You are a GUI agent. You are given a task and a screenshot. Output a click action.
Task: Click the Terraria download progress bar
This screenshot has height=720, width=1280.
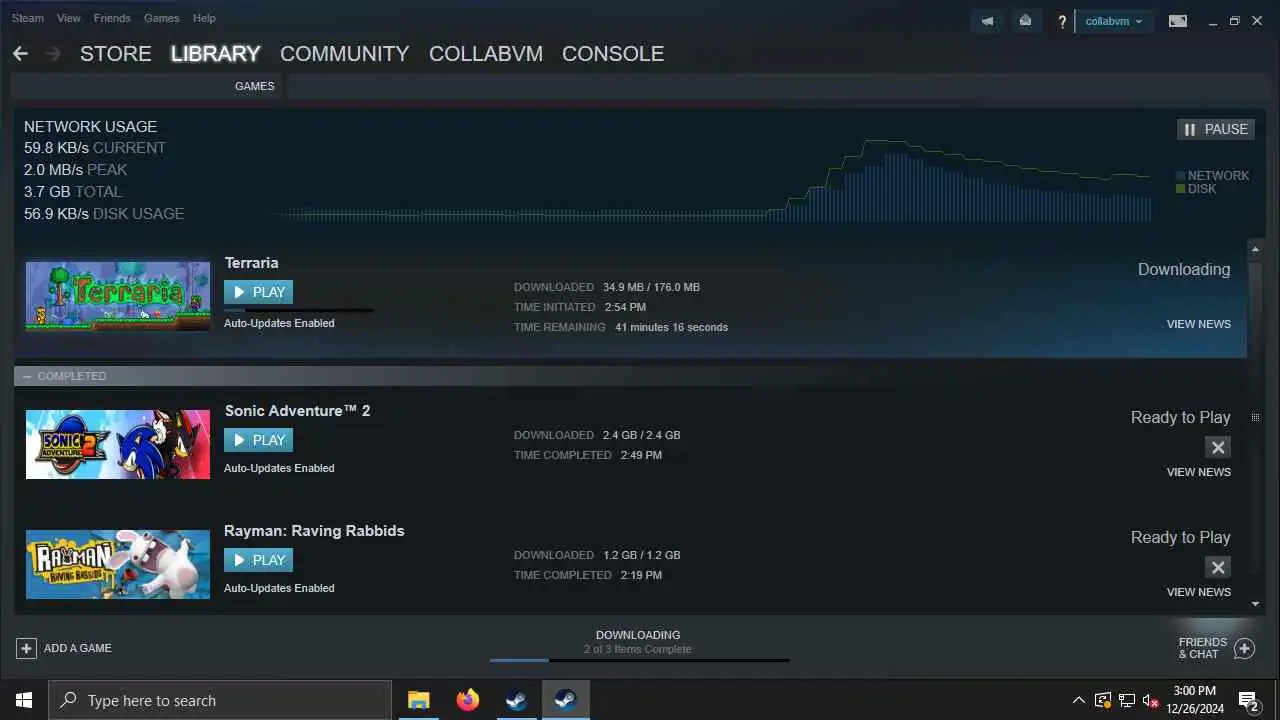[x=299, y=311]
